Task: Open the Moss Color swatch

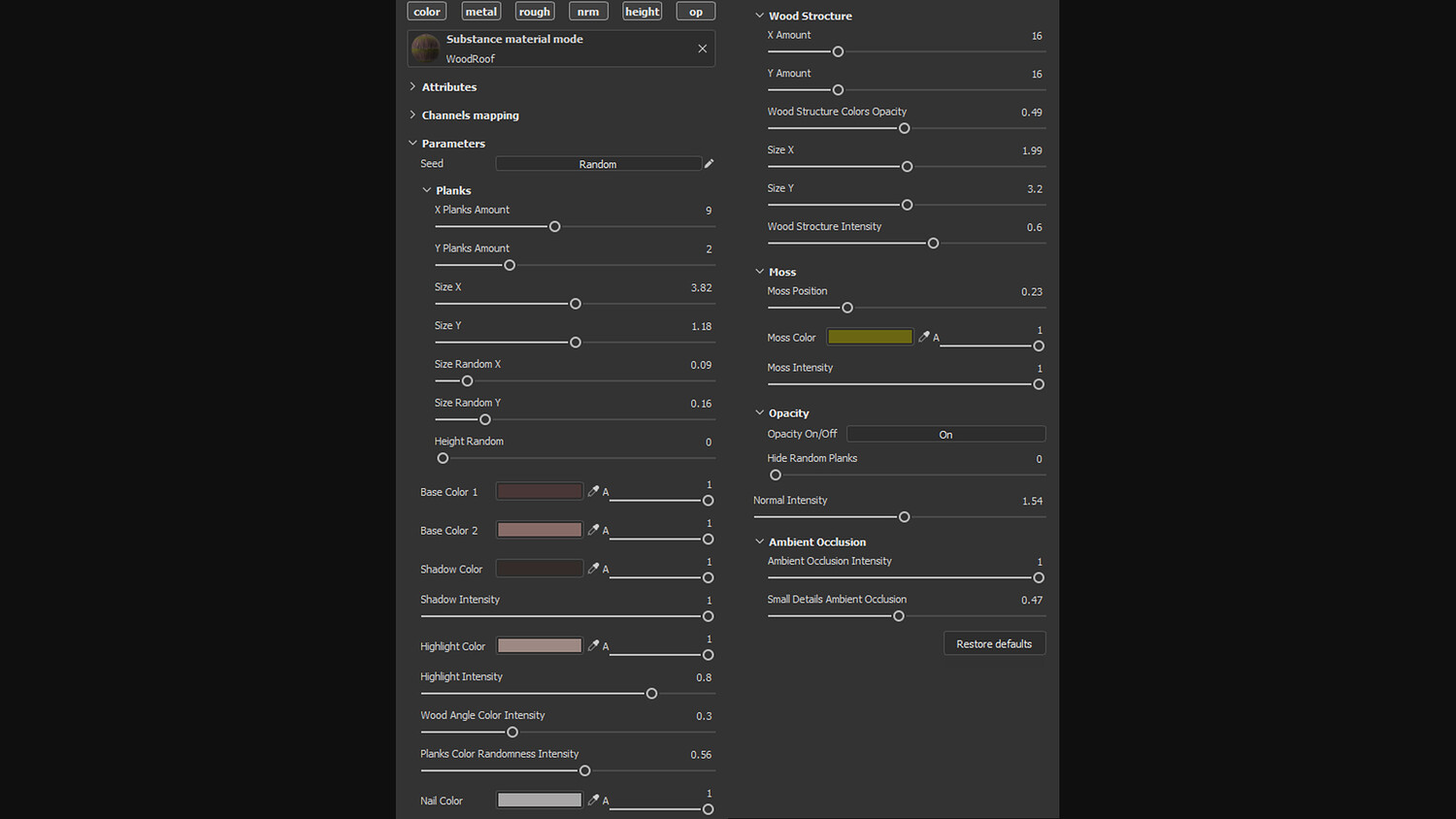Action: 870,337
